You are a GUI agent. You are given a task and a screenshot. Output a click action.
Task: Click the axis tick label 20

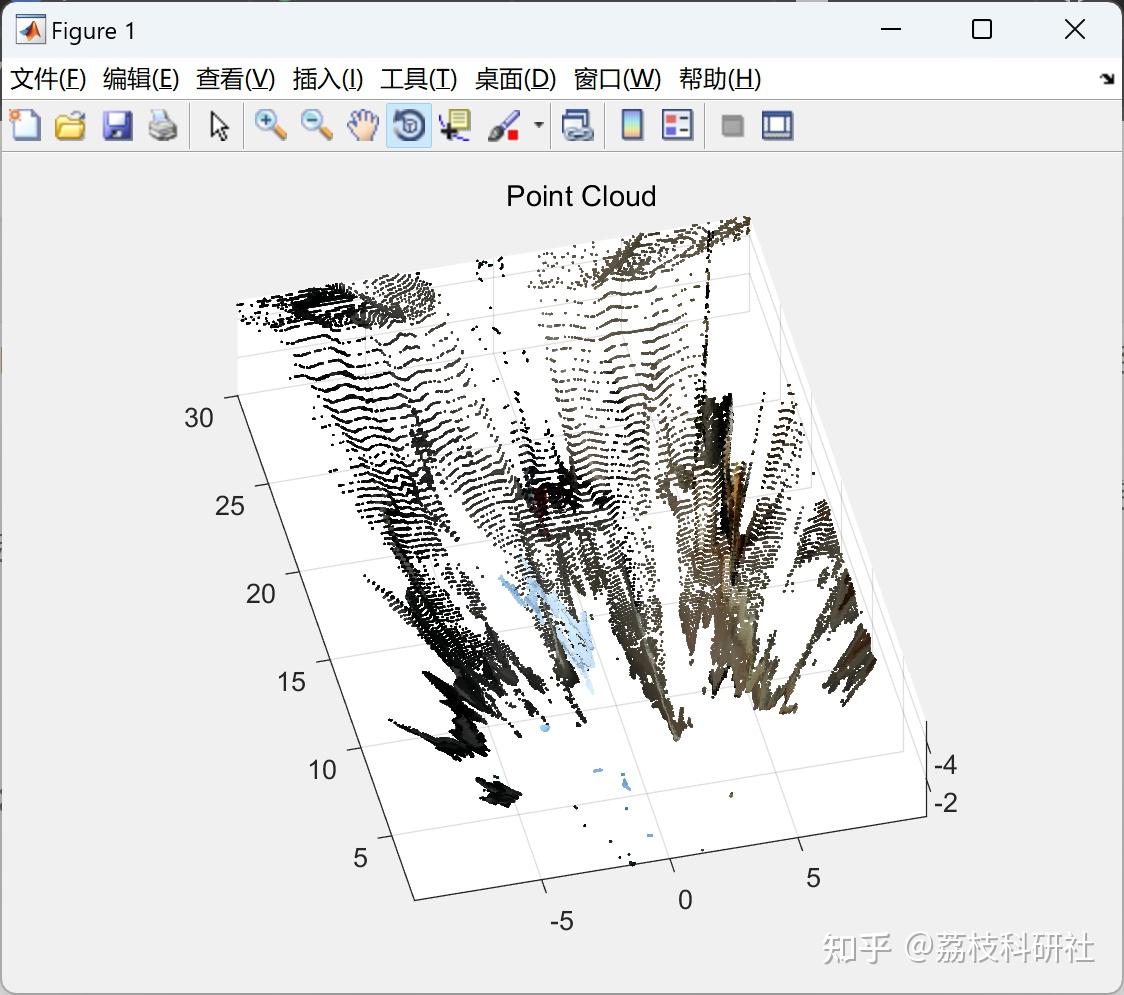click(260, 594)
